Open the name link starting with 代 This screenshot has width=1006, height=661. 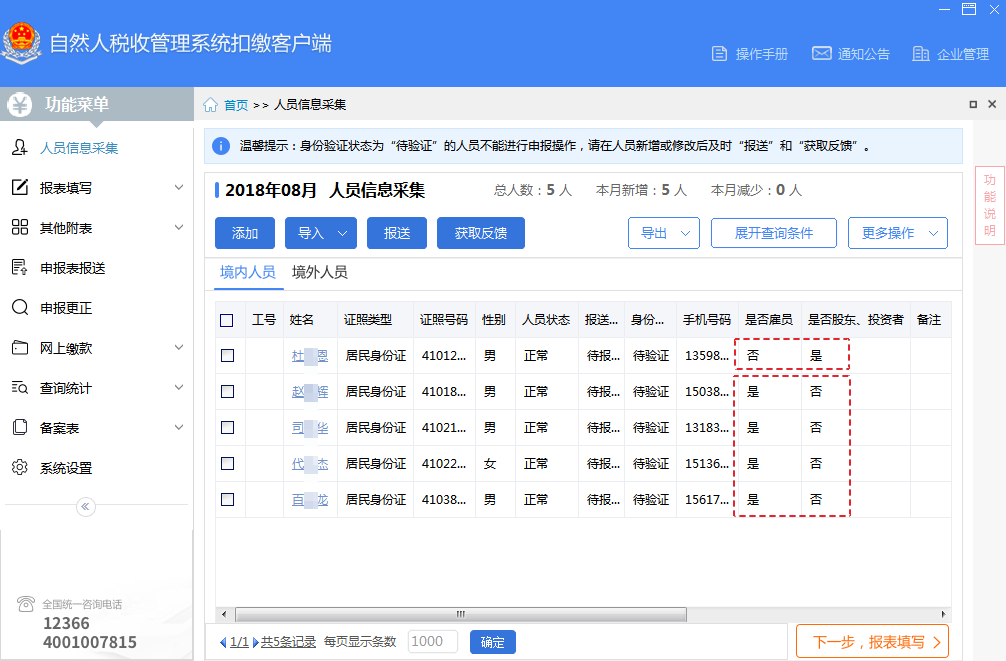pos(310,463)
